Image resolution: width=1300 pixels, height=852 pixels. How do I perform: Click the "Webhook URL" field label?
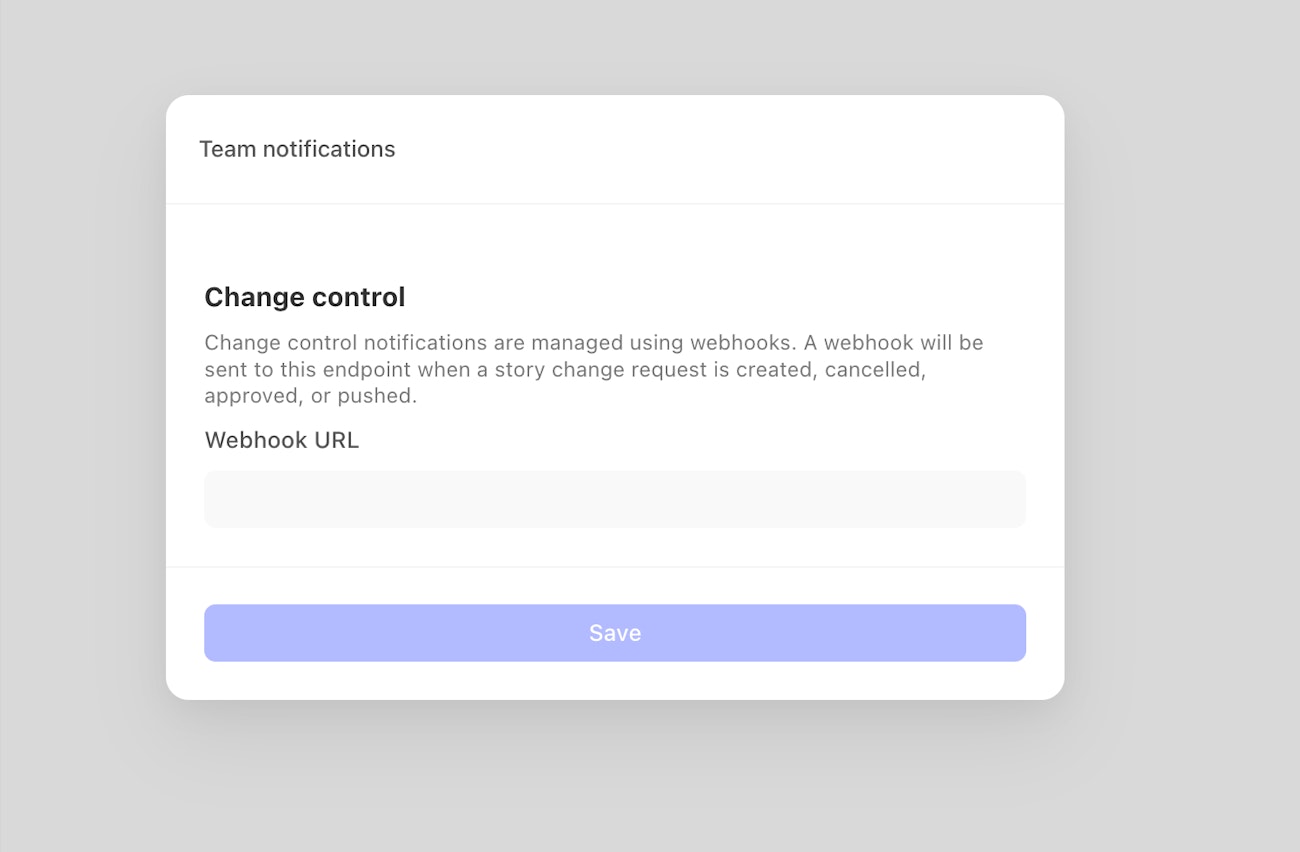tap(281, 440)
